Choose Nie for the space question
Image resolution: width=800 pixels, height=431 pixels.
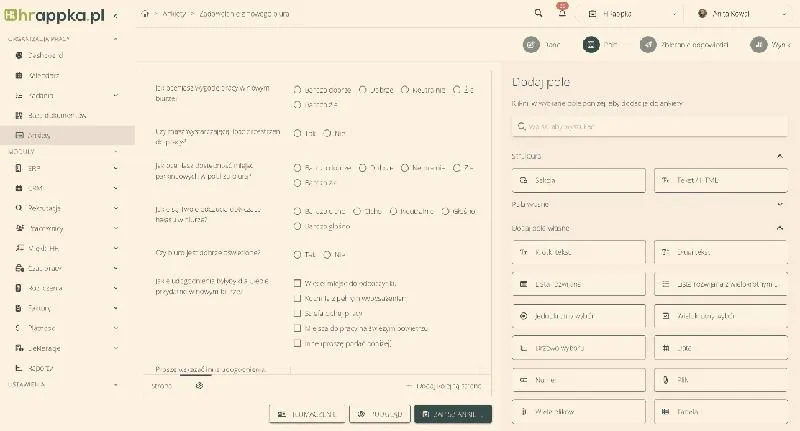(x=327, y=133)
